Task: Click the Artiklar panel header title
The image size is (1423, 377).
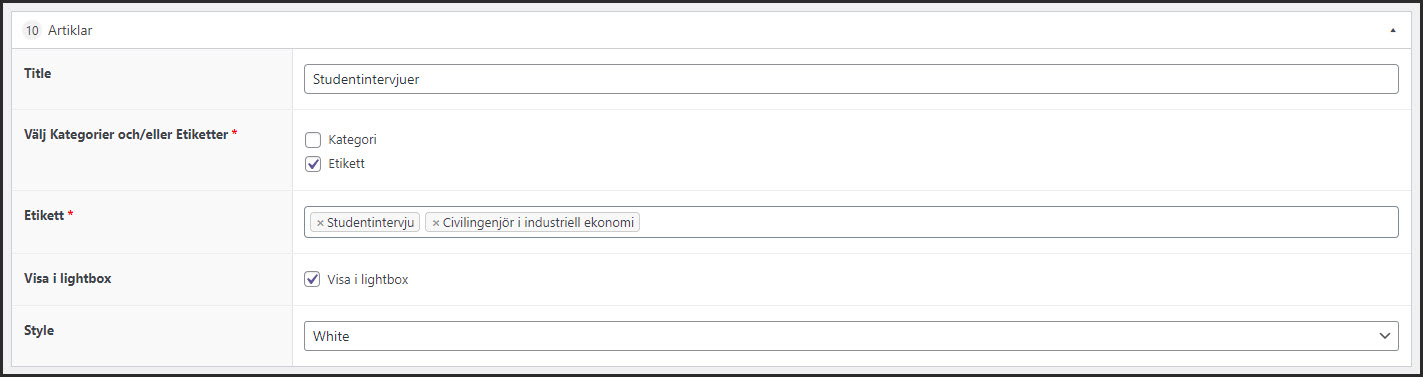Action: pyautogui.click(x=70, y=31)
